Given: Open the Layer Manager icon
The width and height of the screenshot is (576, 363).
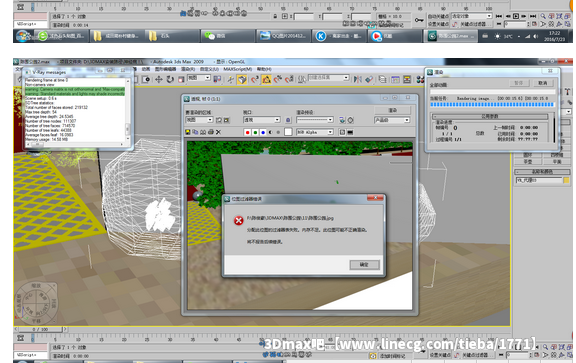Looking at the screenshot, I should 382,79.
